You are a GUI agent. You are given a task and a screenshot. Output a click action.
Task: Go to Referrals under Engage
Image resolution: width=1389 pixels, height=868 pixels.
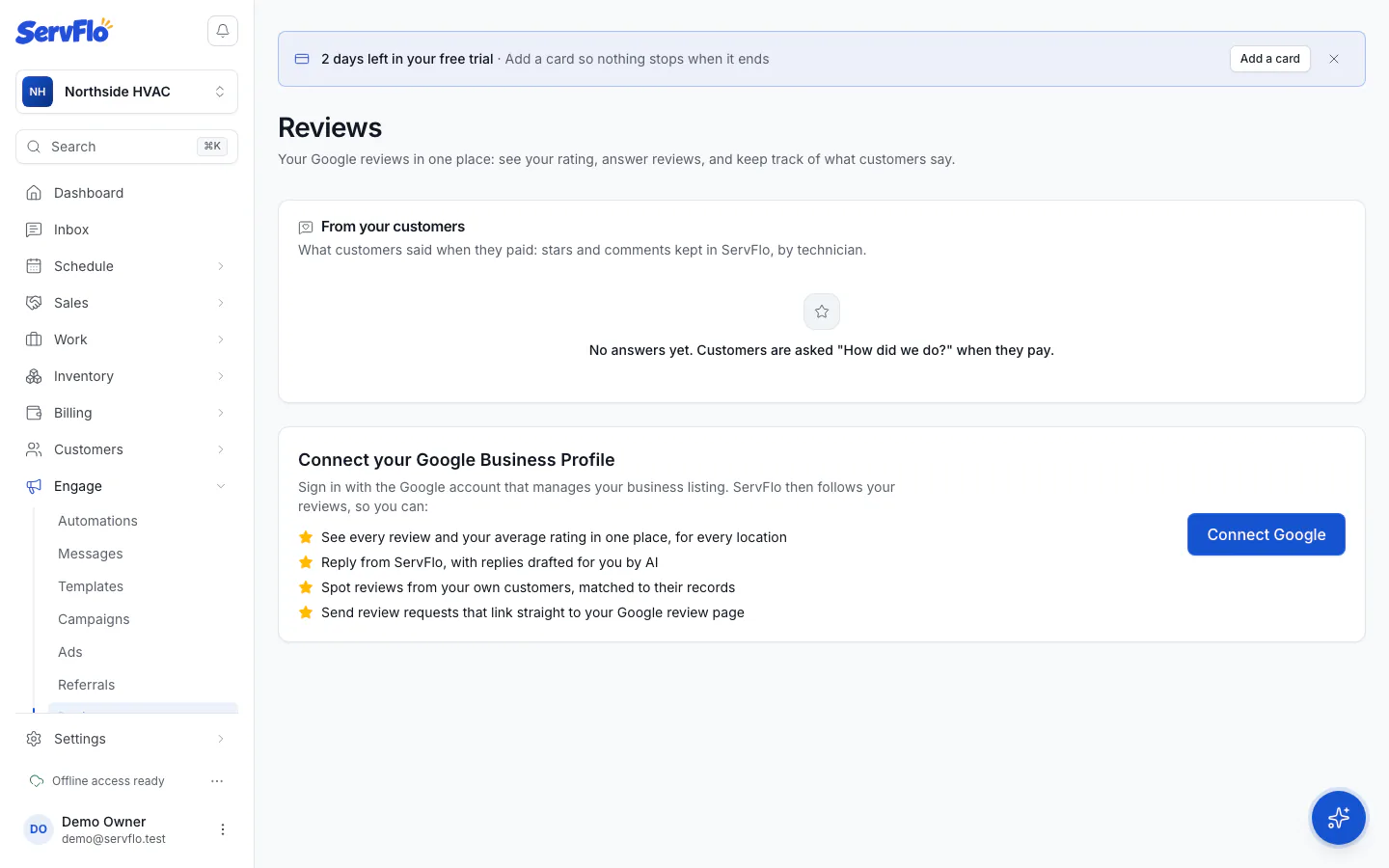[143, 685]
